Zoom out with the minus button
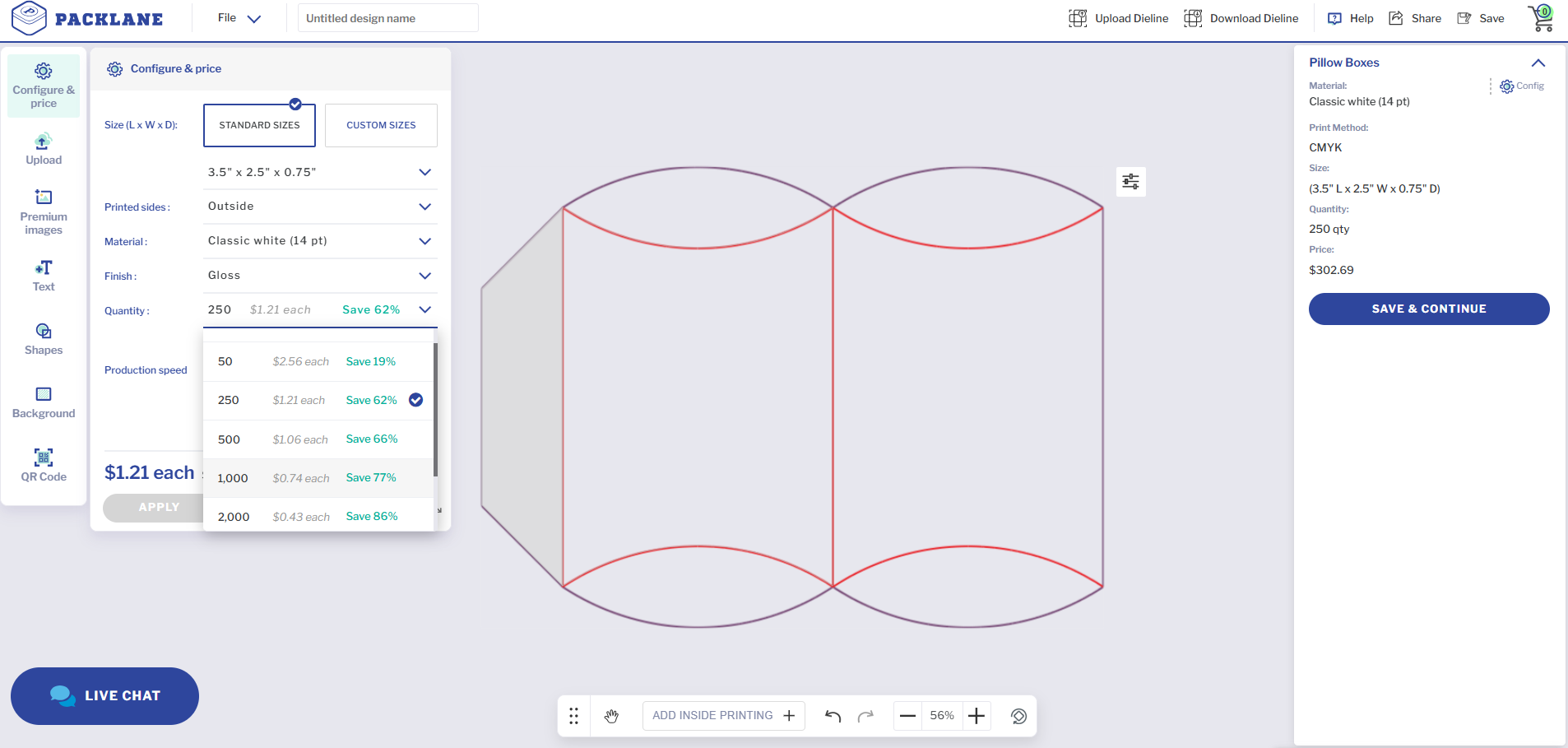The height and width of the screenshot is (748, 1568). coord(907,716)
